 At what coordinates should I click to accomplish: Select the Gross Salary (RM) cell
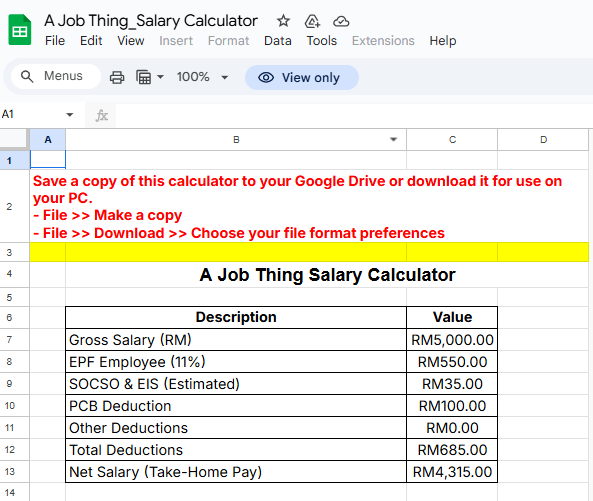pos(236,340)
